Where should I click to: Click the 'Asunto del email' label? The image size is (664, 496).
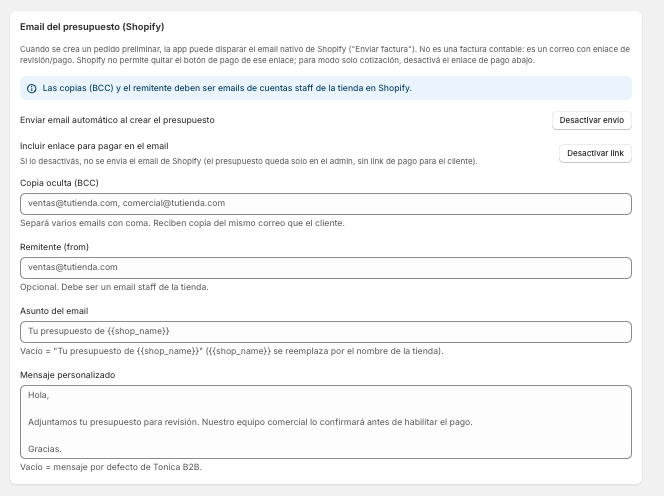pyautogui.click(x=54, y=311)
